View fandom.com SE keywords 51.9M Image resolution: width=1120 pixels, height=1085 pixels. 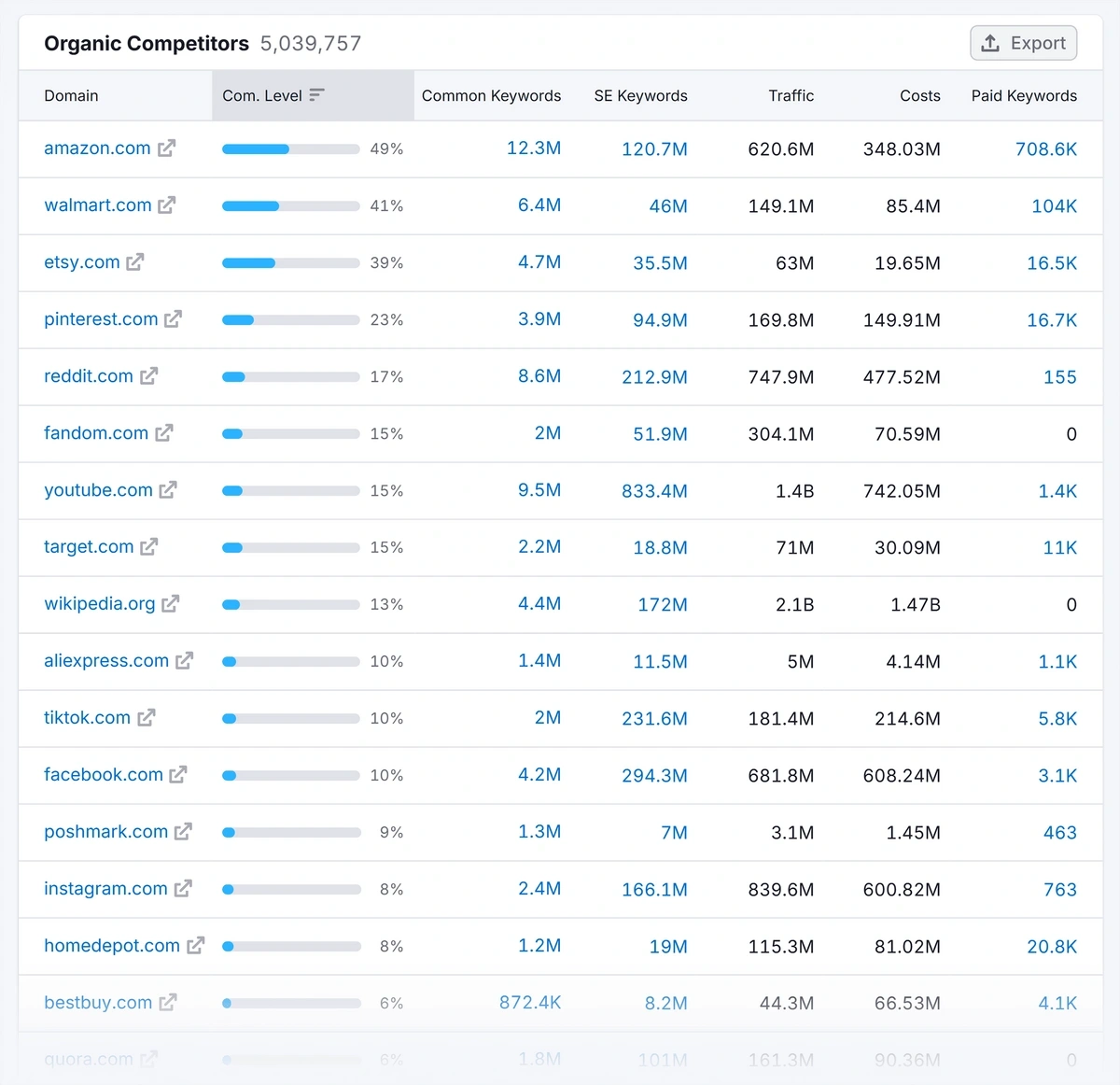pos(660,434)
